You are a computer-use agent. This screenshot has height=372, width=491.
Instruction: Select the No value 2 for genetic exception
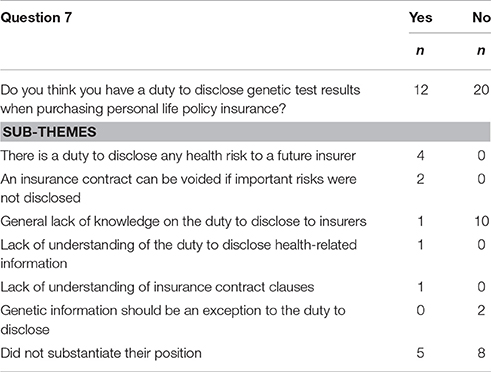pos(481,311)
